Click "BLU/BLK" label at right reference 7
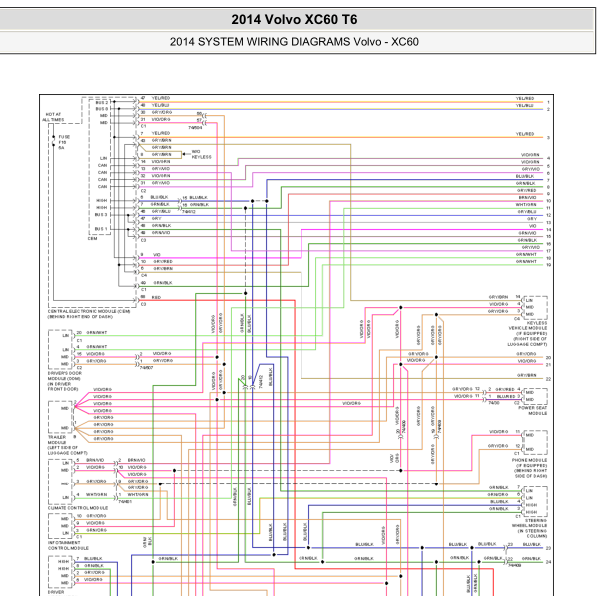The height and width of the screenshot is (596, 599). 525,176
